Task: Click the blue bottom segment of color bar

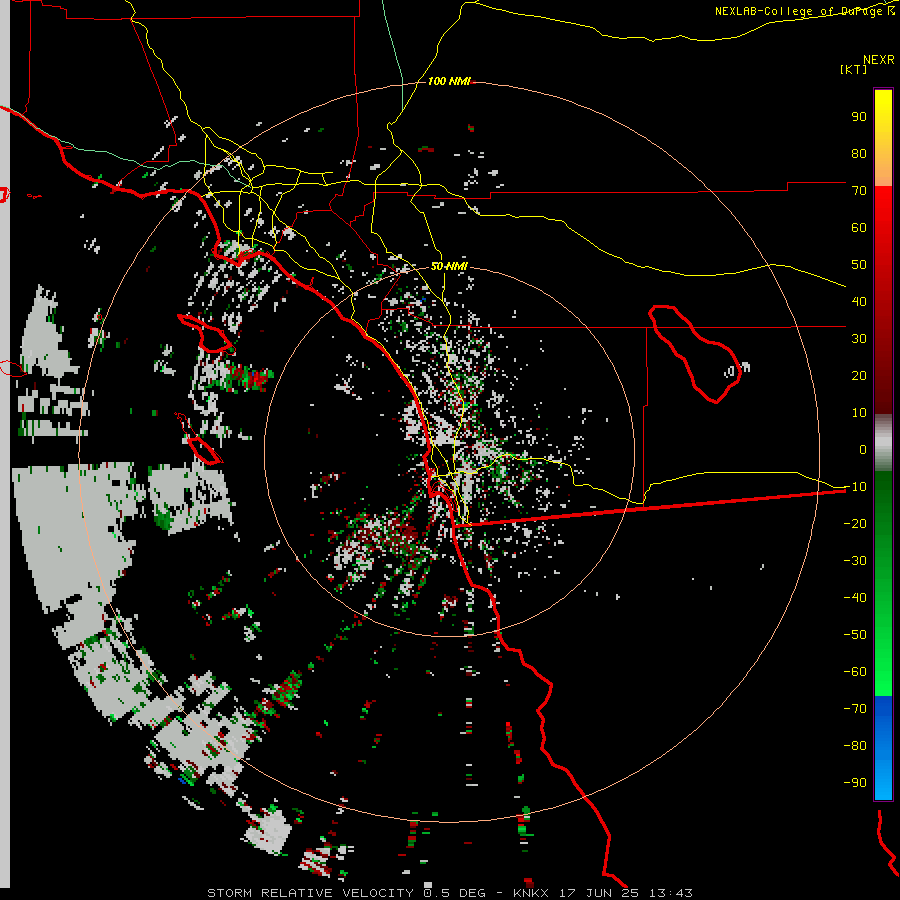Action: pos(883,748)
